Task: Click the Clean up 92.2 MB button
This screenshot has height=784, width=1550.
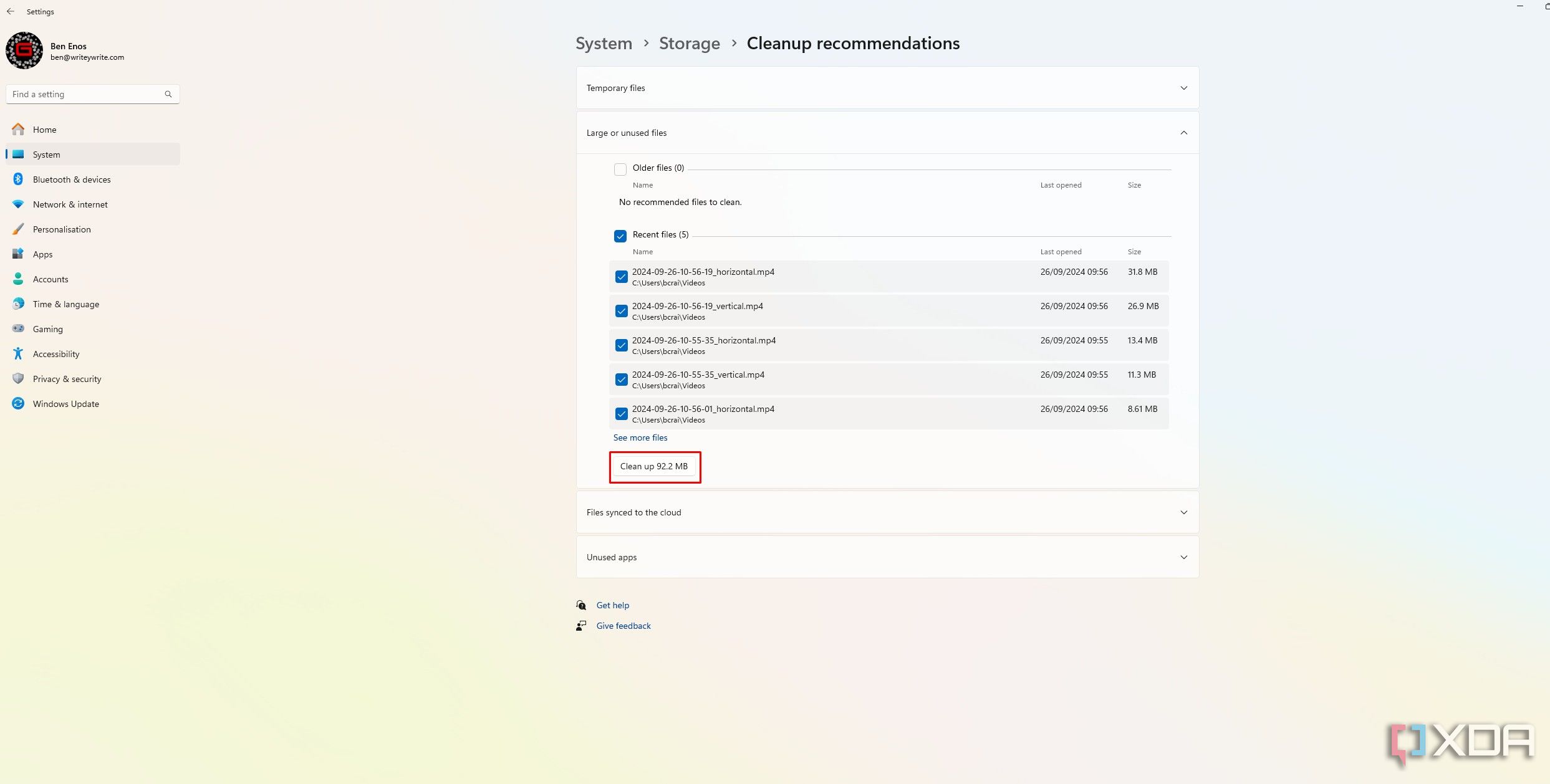Action: 654,466
